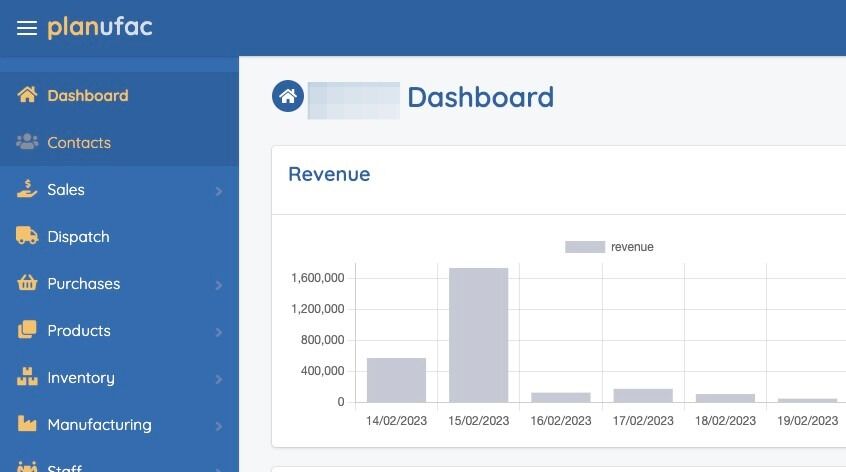Click the 15/02/2023 revenue bar
846x472 pixels.
click(479, 335)
